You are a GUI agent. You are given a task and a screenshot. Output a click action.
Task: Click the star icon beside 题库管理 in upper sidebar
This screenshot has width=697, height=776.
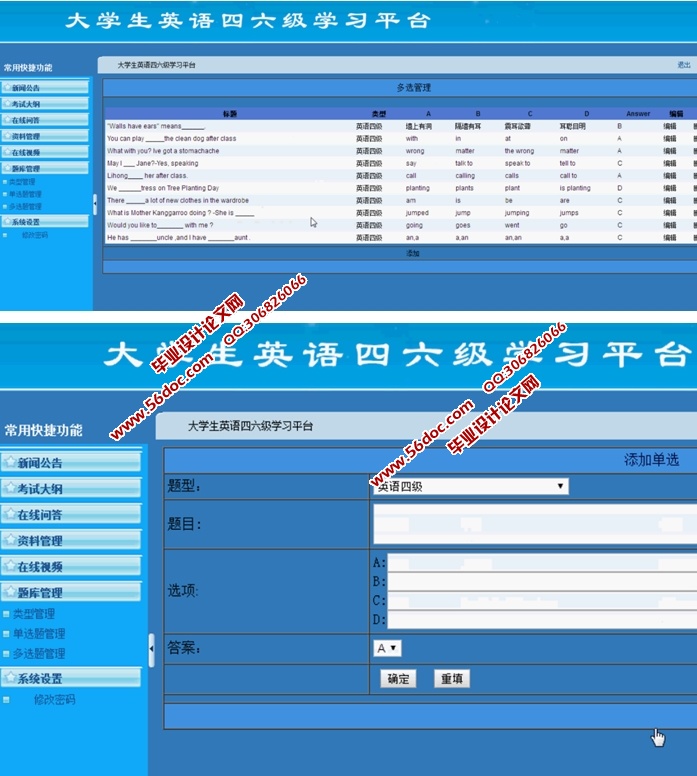point(7,168)
